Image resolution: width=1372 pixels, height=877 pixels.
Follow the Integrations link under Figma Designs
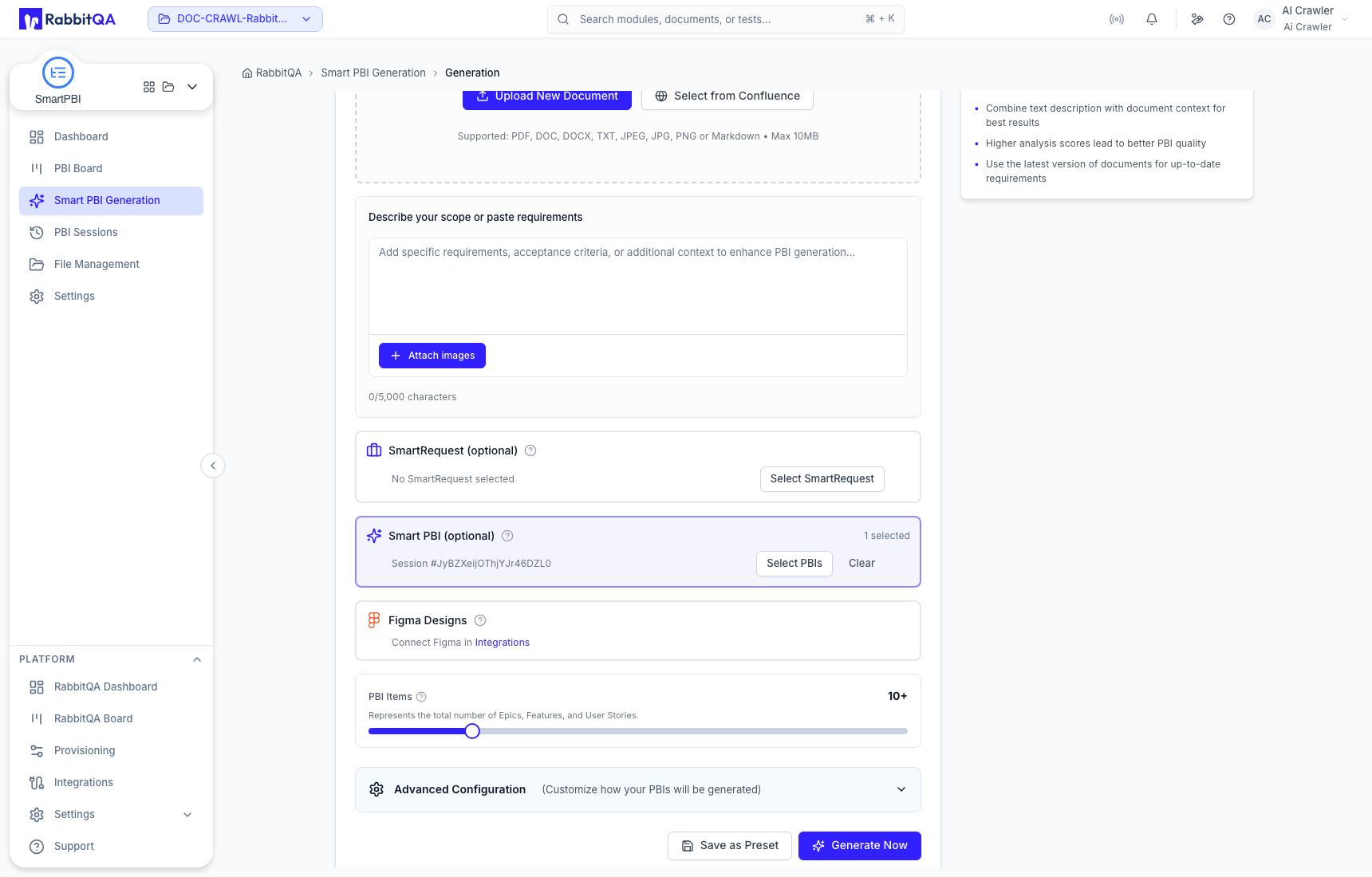tap(503, 643)
